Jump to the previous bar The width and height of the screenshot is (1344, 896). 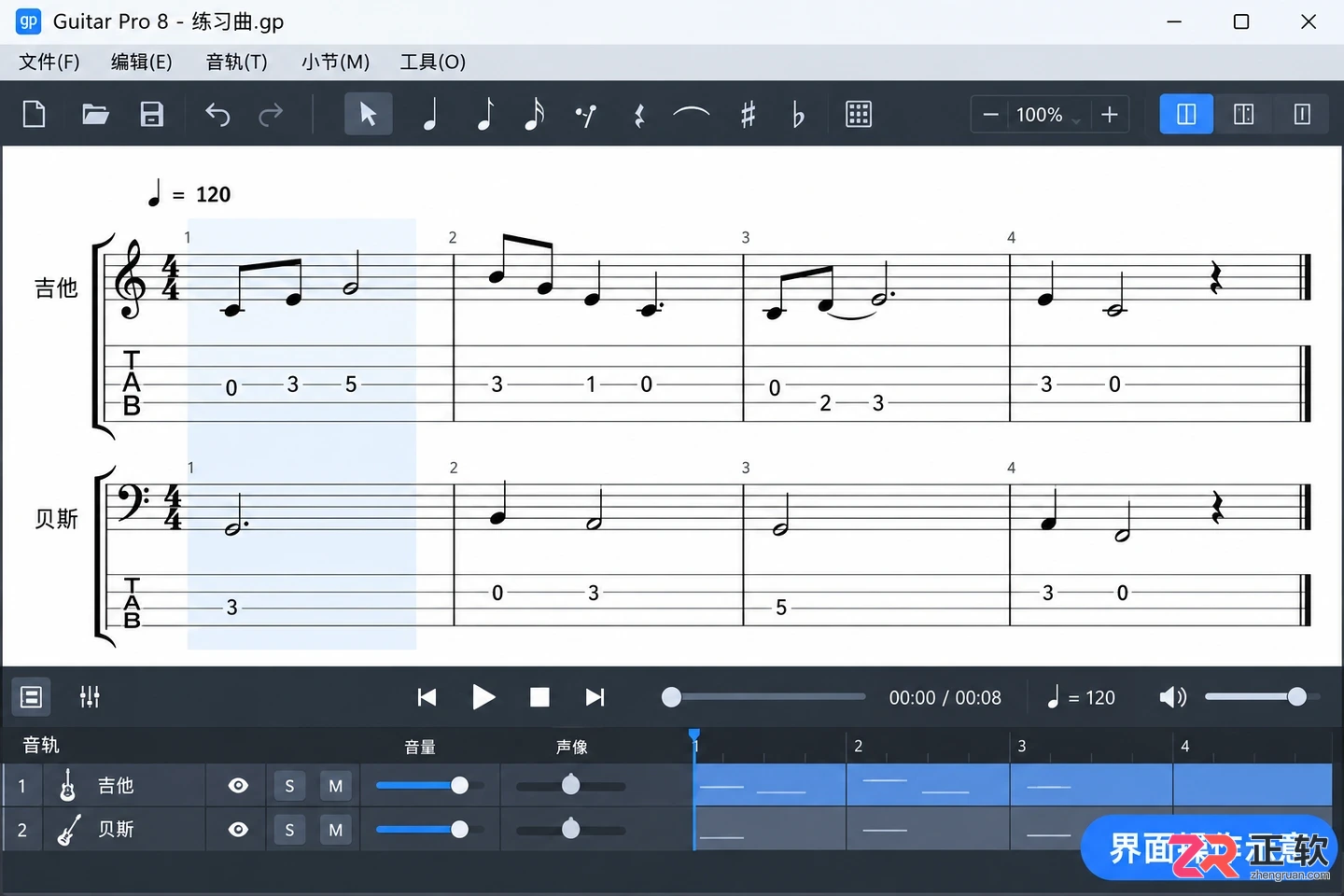427,697
